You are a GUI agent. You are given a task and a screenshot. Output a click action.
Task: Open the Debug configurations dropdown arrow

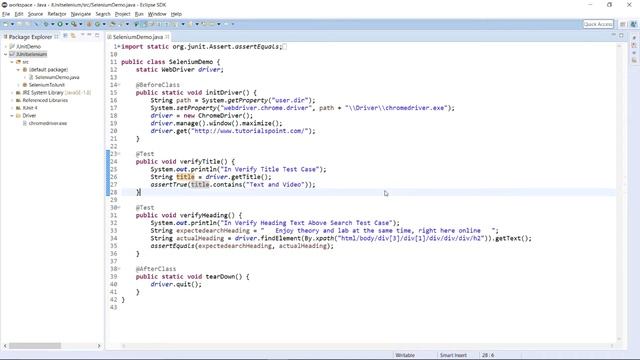point(53,24)
